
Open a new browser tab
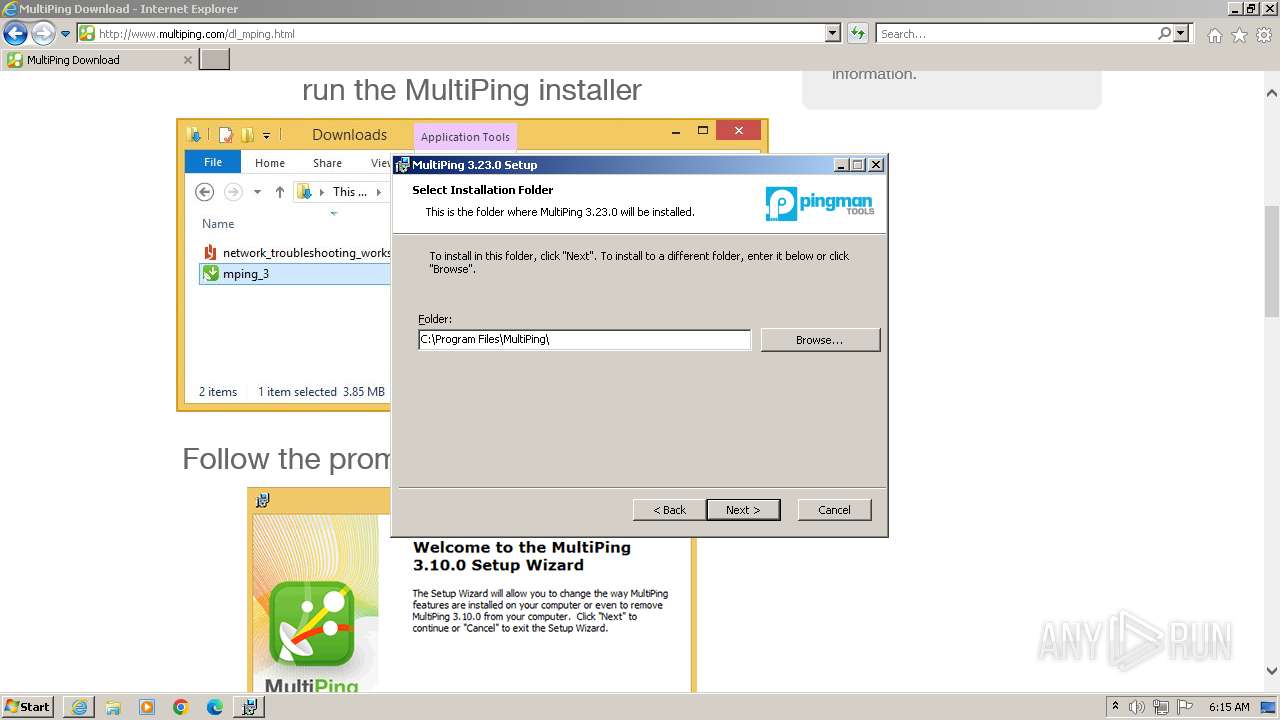[215, 60]
